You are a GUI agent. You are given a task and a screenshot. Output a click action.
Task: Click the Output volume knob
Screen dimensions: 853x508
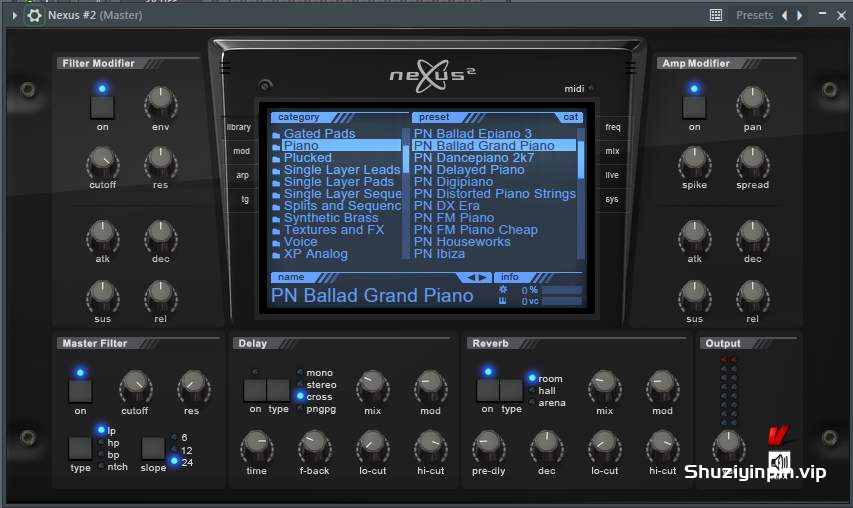[729, 445]
